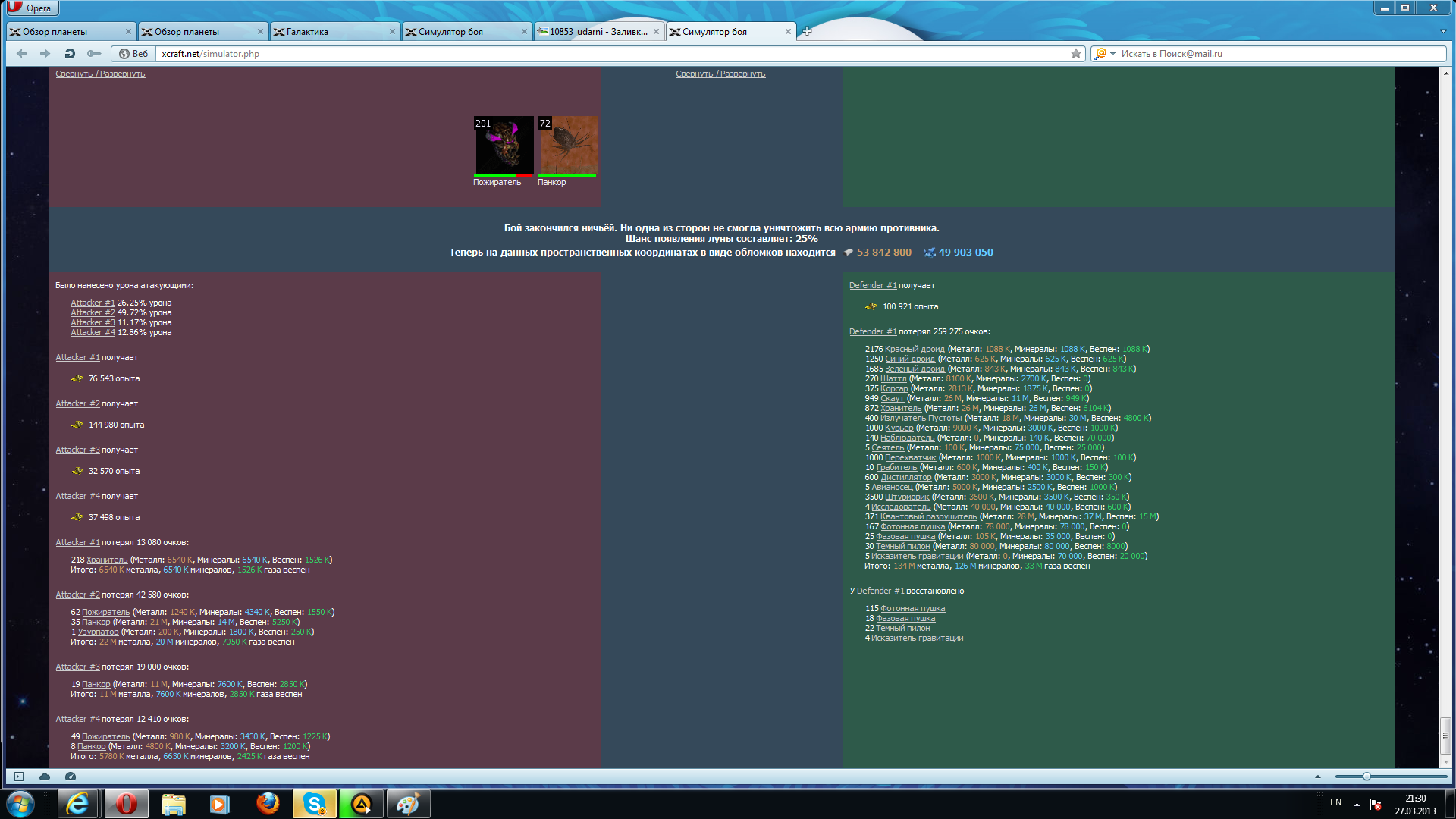
Task: Switch to the 10853_udarni tab
Action: point(595,32)
